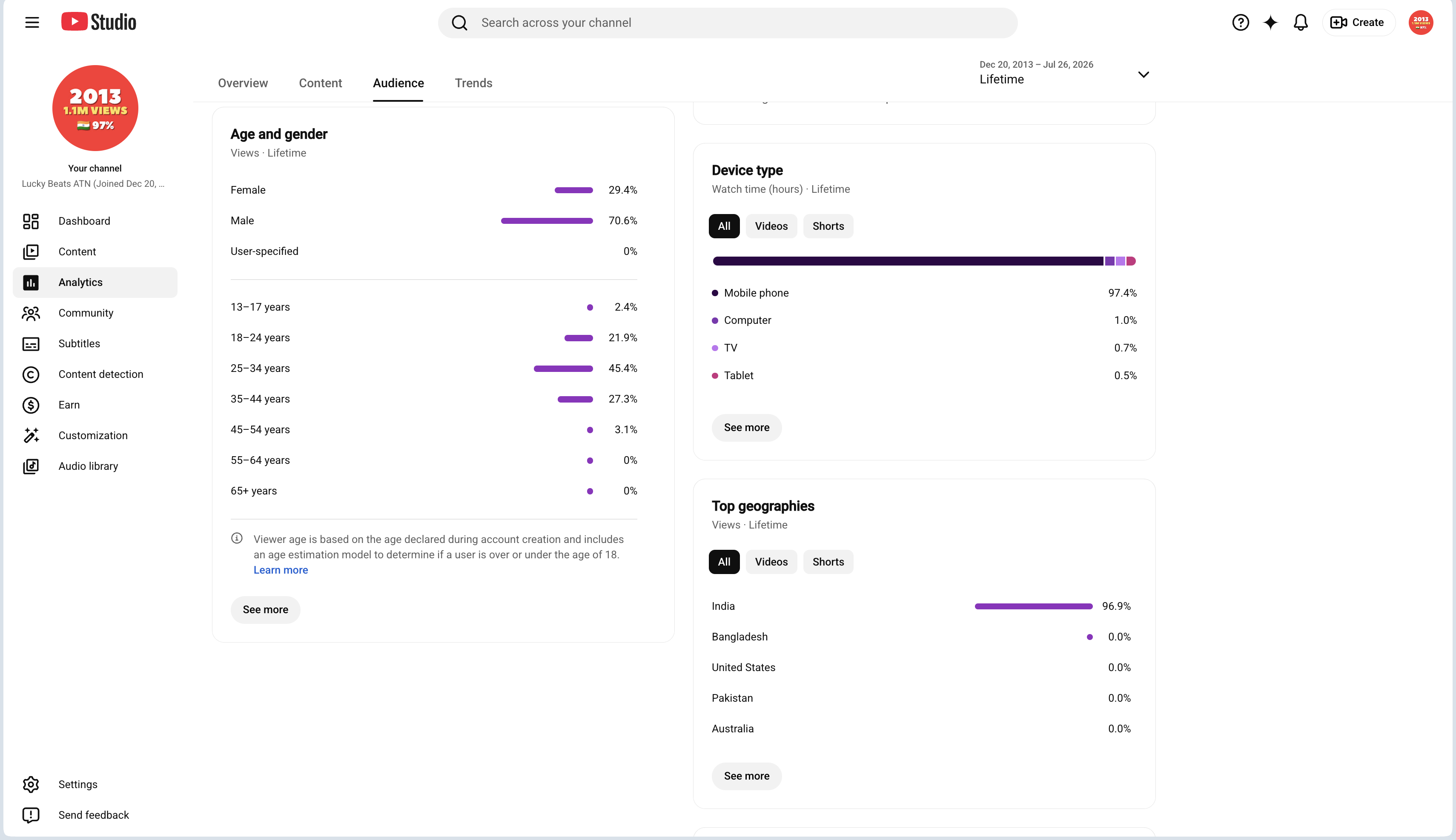Open the account avatar menu
The height and width of the screenshot is (840, 1456).
(1420, 23)
